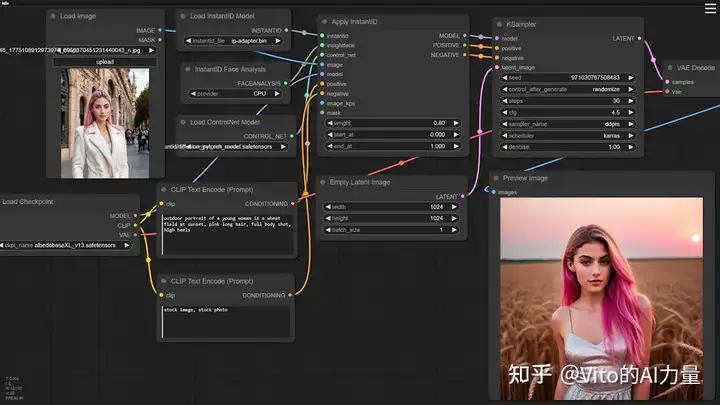This screenshot has height=405, width=720.
Task: Next checkpoint arrow in Load Checkpoint
Action: point(127,246)
